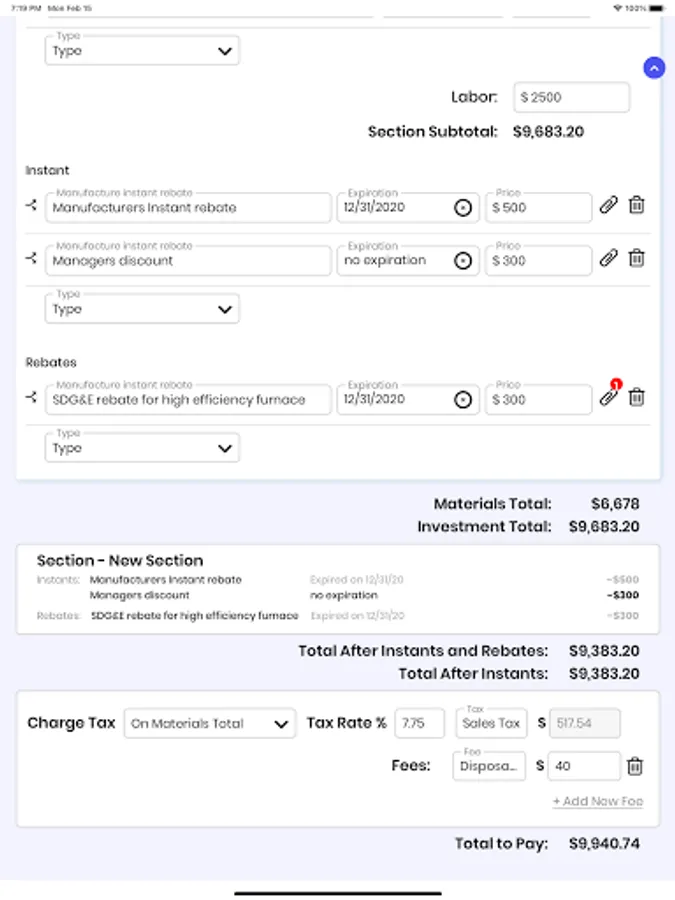Click the Tax Rate percent field
This screenshot has width=675, height=900.
(419, 723)
